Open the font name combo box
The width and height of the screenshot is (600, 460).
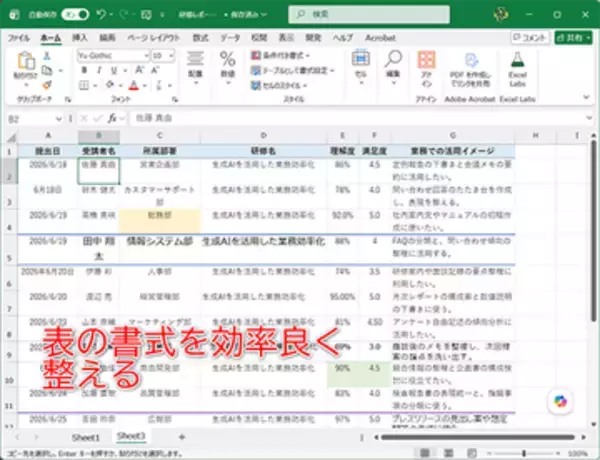click(113, 56)
